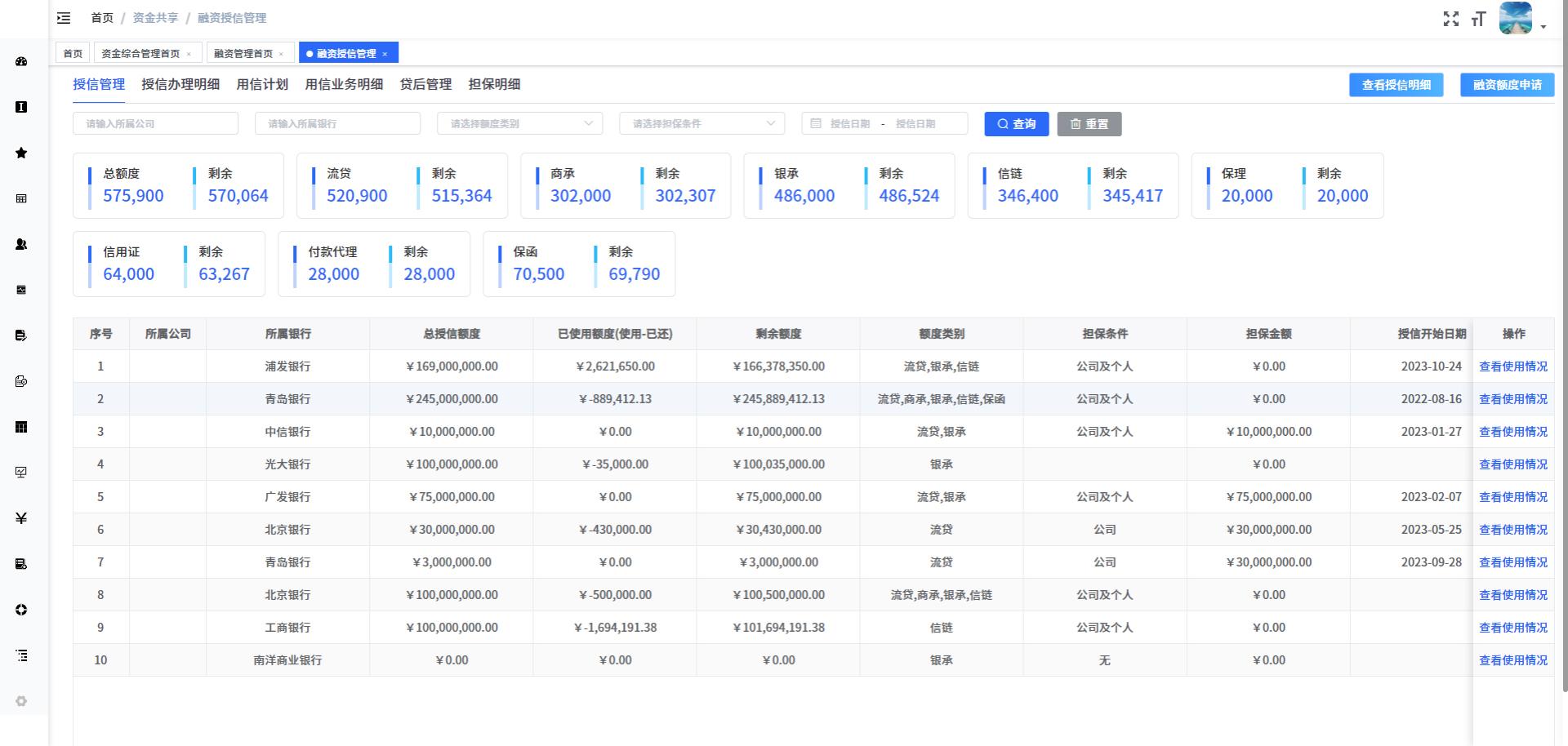
Task: Click the settings gear icon in sidebar
Action: [x=21, y=701]
